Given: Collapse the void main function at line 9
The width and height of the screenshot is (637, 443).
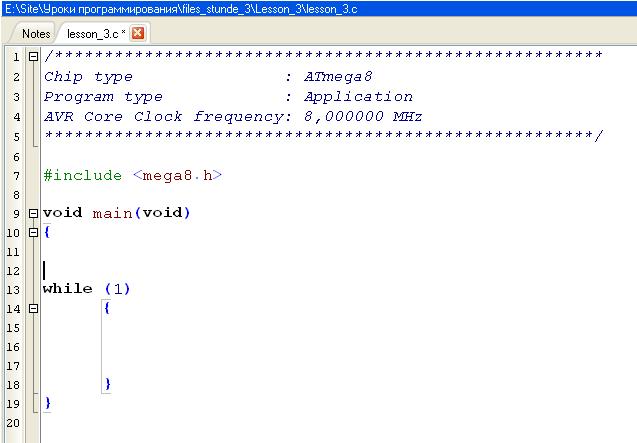Looking at the screenshot, I should click(33, 213).
